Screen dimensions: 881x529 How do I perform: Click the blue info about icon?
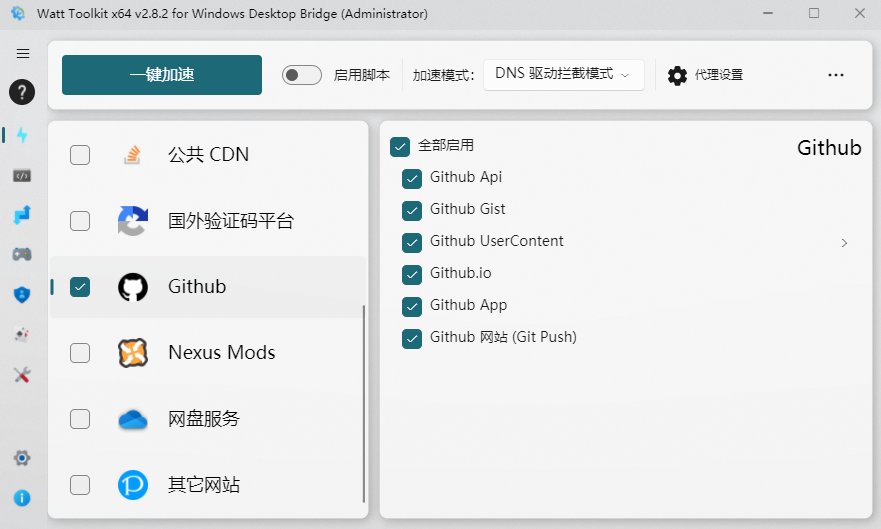click(22, 497)
